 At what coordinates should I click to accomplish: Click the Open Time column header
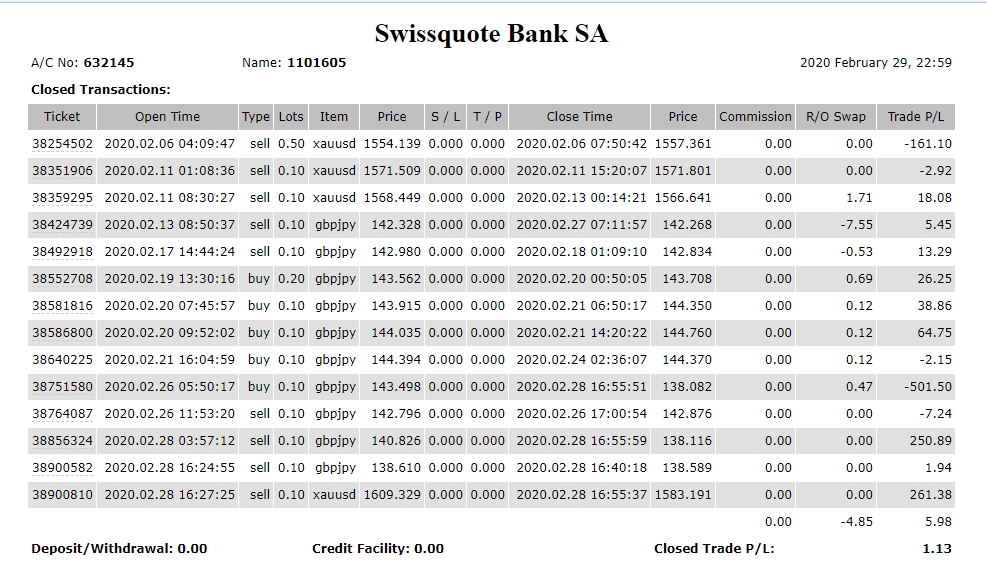pos(167,117)
